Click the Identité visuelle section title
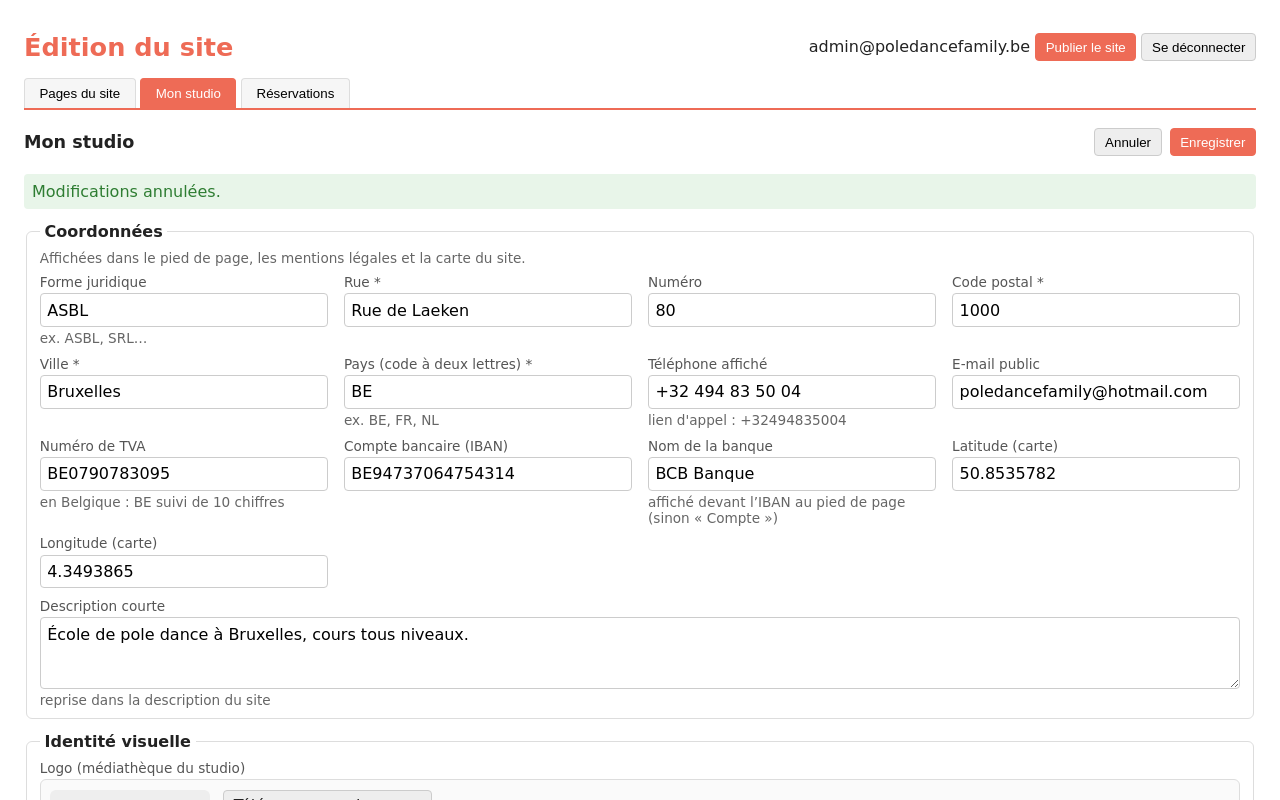The height and width of the screenshot is (800, 1280). (x=117, y=741)
